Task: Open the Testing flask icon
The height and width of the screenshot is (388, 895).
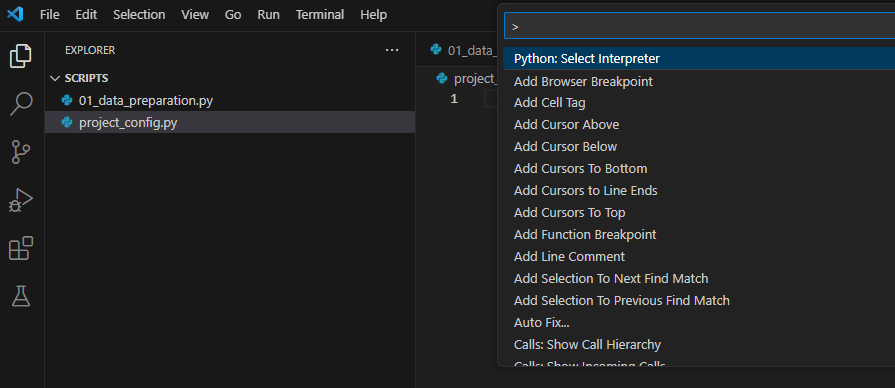Action: [21, 296]
